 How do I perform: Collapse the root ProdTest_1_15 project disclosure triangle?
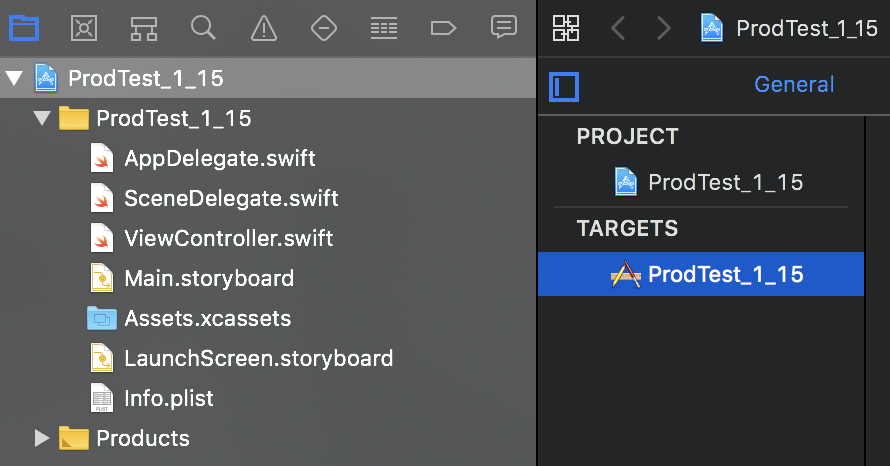coord(14,78)
